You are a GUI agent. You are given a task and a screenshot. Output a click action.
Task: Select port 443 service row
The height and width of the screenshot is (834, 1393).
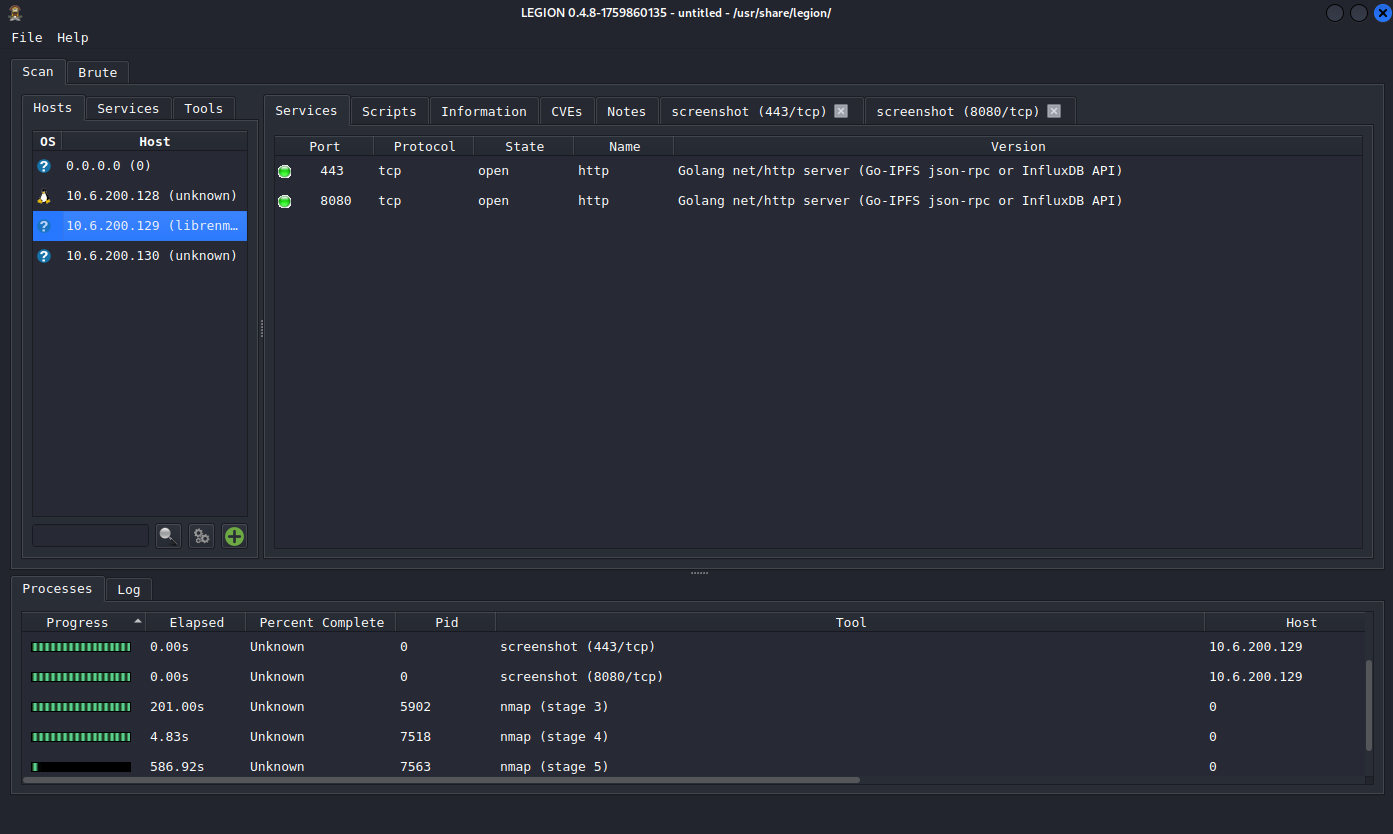coord(819,171)
